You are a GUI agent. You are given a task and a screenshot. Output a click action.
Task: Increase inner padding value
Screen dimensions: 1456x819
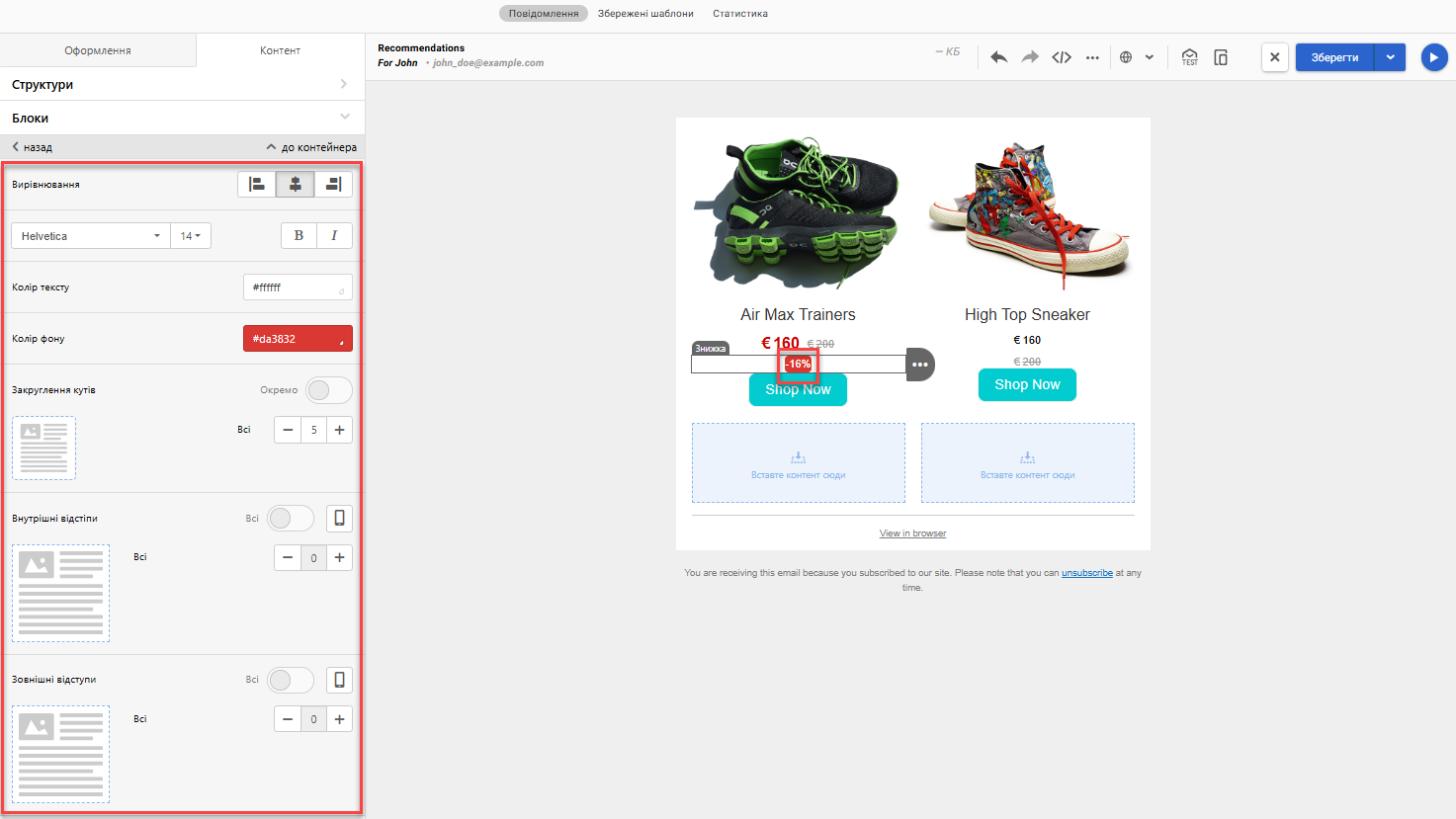(339, 558)
